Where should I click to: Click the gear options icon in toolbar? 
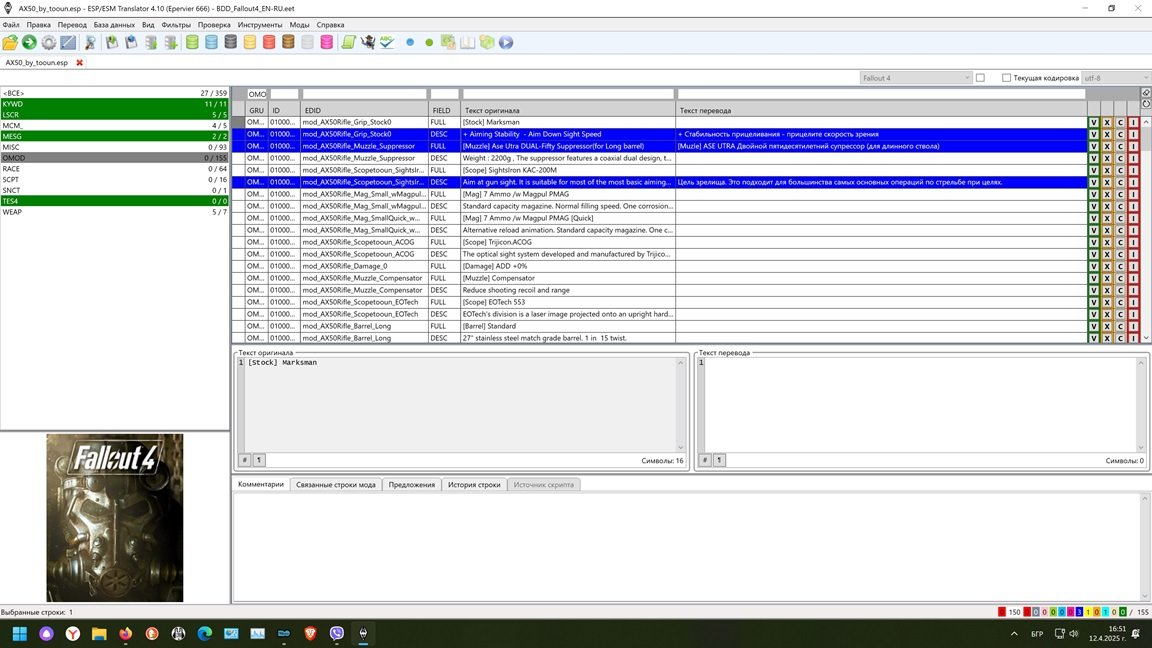tap(48, 42)
